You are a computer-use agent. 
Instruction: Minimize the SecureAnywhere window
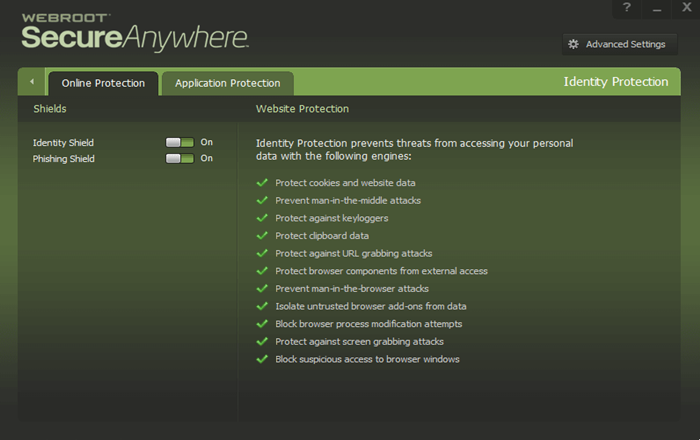656,8
